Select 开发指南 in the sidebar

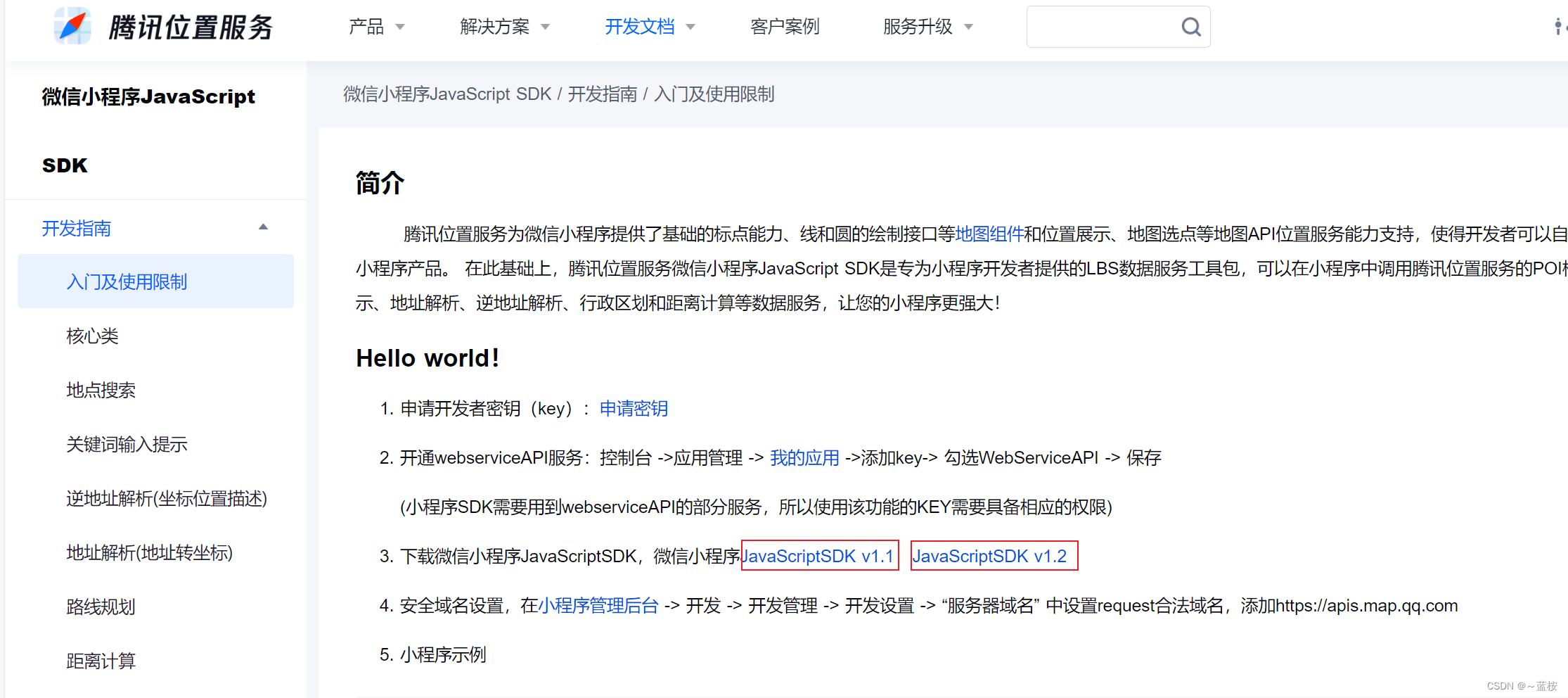(76, 228)
